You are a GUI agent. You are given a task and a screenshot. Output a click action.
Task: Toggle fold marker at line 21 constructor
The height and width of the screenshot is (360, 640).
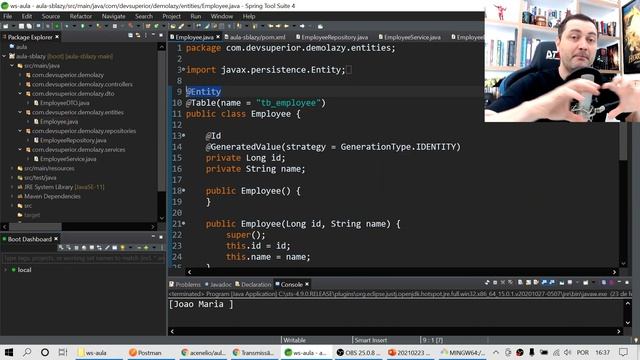point(183,223)
